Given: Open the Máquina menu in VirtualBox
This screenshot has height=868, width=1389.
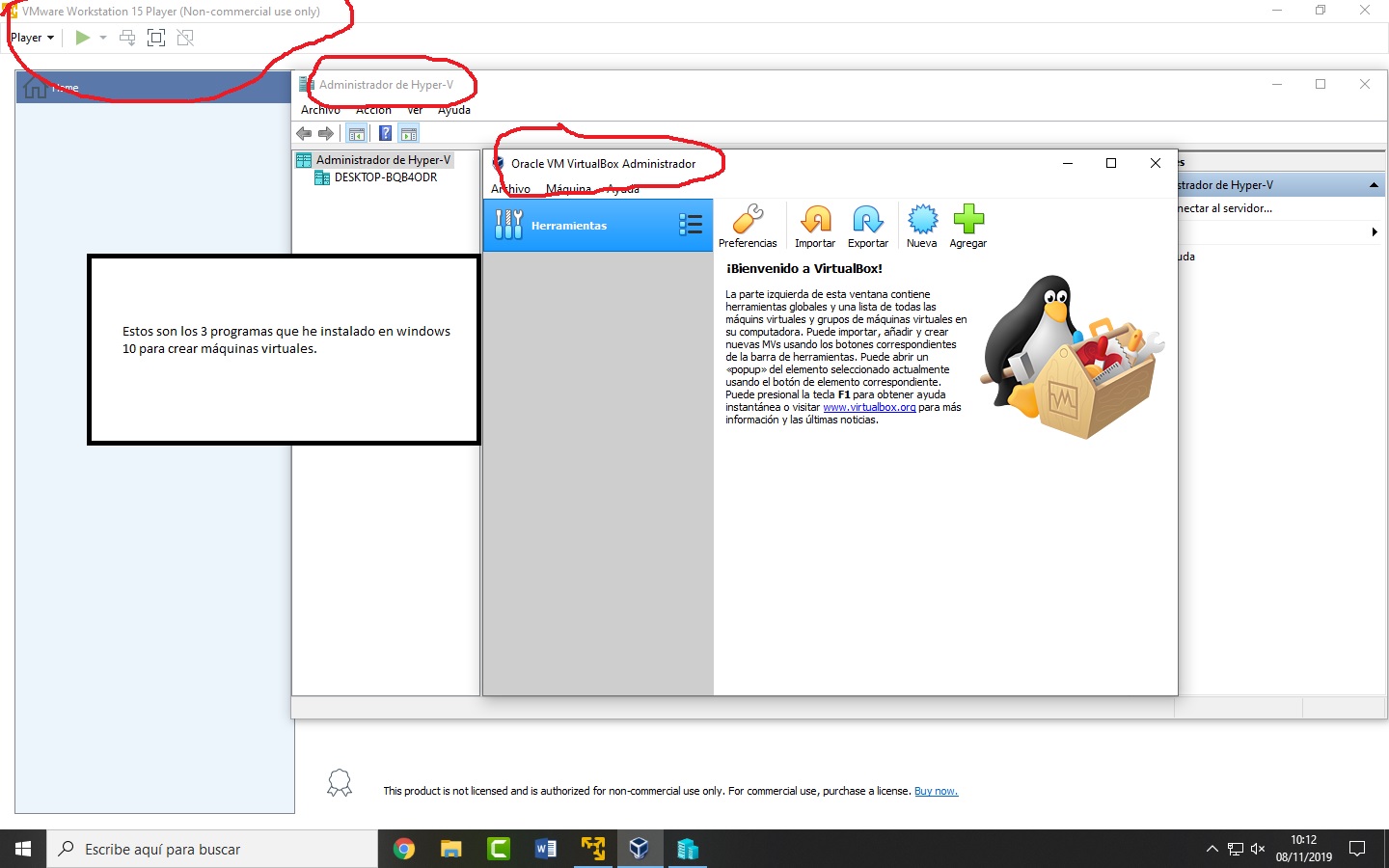Looking at the screenshot, I should [570, 189].
